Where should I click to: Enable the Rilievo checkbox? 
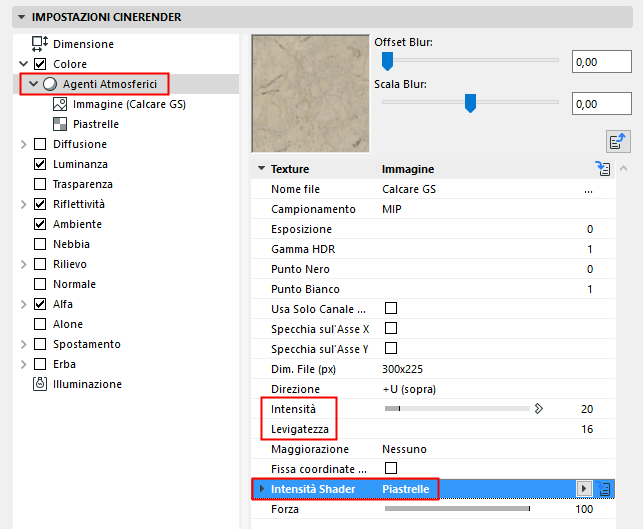point(40,264)
